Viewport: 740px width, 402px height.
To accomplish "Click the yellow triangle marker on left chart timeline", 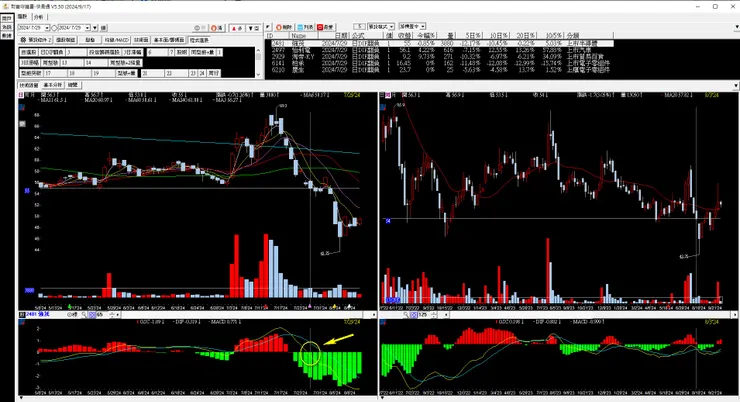I will tap(334, 306).
